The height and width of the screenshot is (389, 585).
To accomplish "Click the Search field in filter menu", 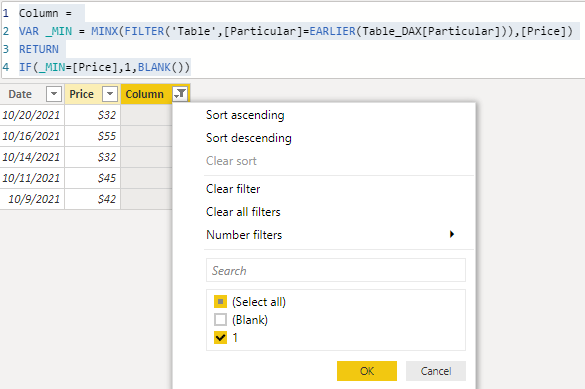I will (336, 270).
